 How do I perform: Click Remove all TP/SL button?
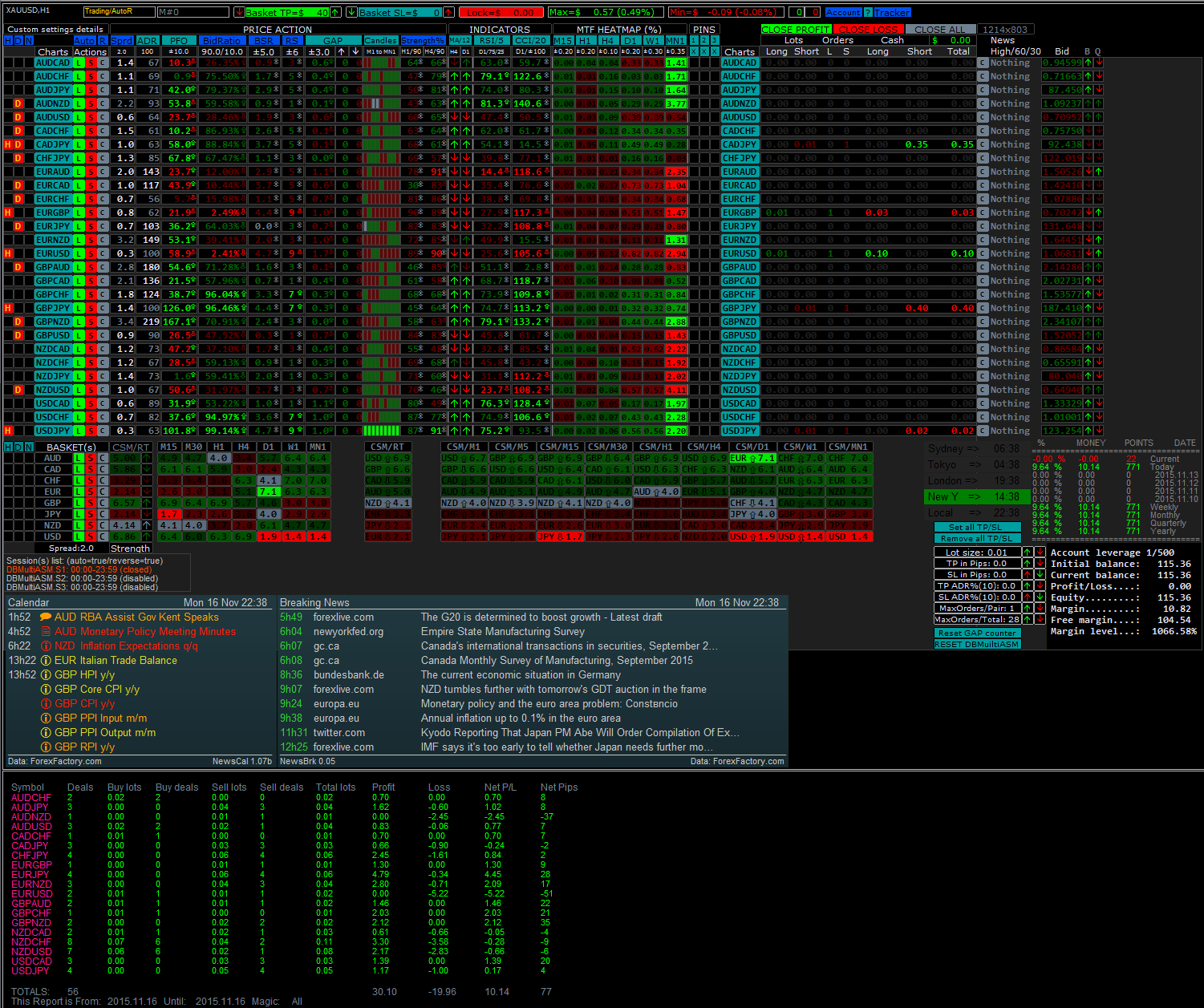pos(978,538)
